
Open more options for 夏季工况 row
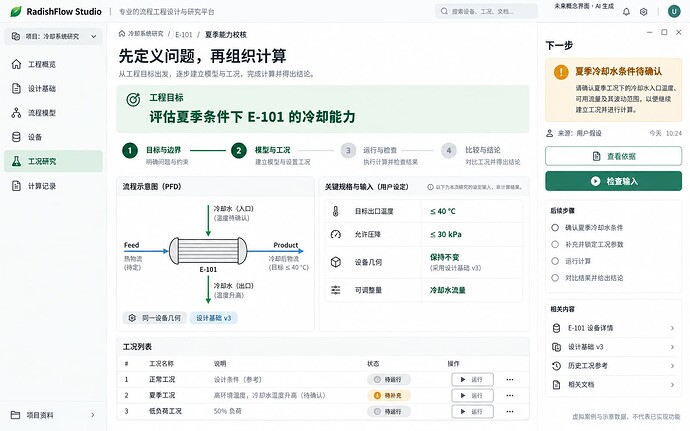(510, 395)
